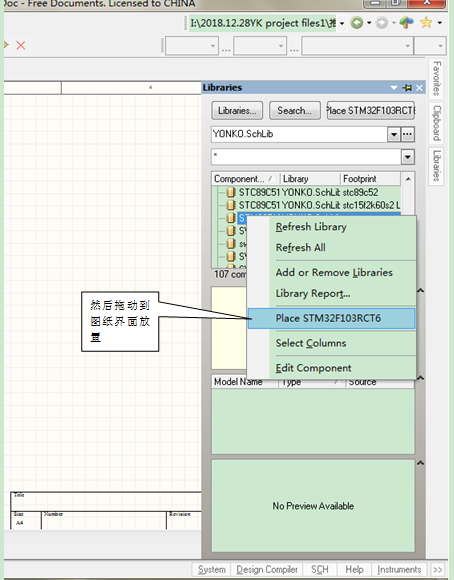
Task: Open the first empty toolbar combo box
Action: point(192,46)
